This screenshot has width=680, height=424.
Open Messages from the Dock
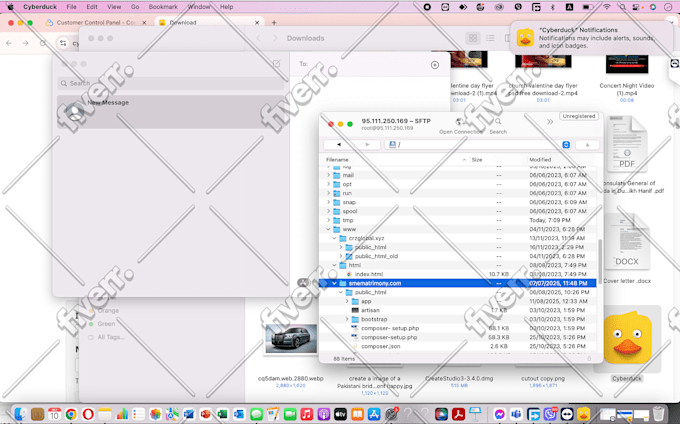tap(256, 414)
